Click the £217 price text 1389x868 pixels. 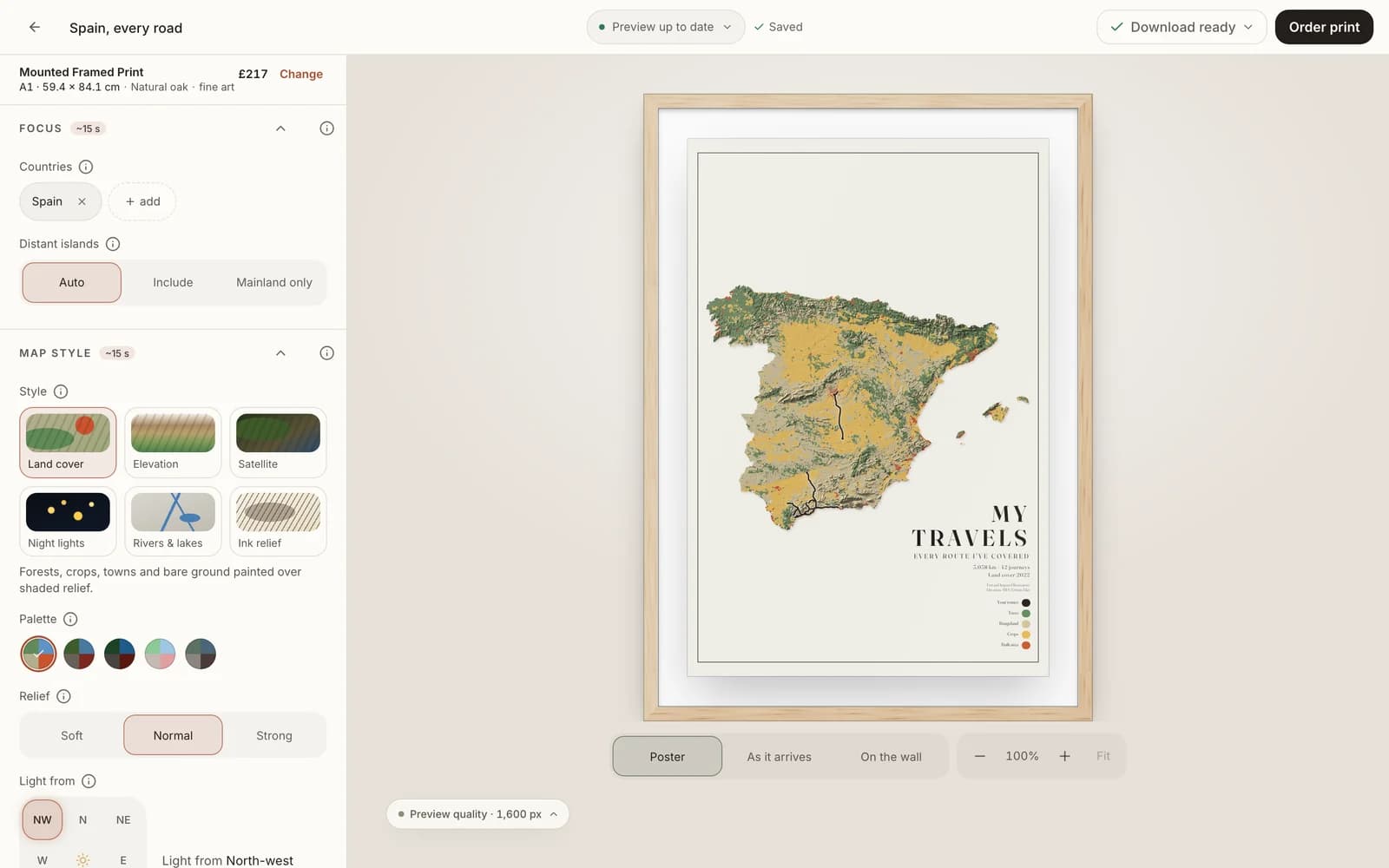[253, 74]
